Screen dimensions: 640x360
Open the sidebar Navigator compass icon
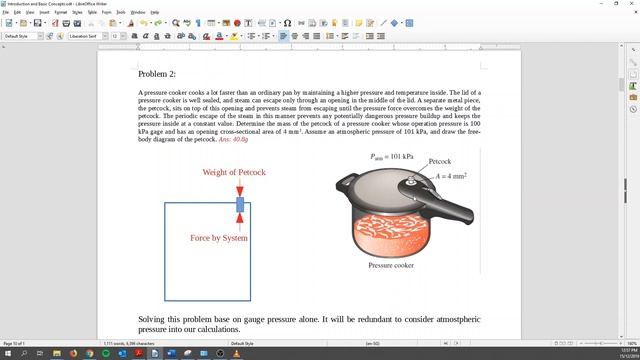pos(633,109)
